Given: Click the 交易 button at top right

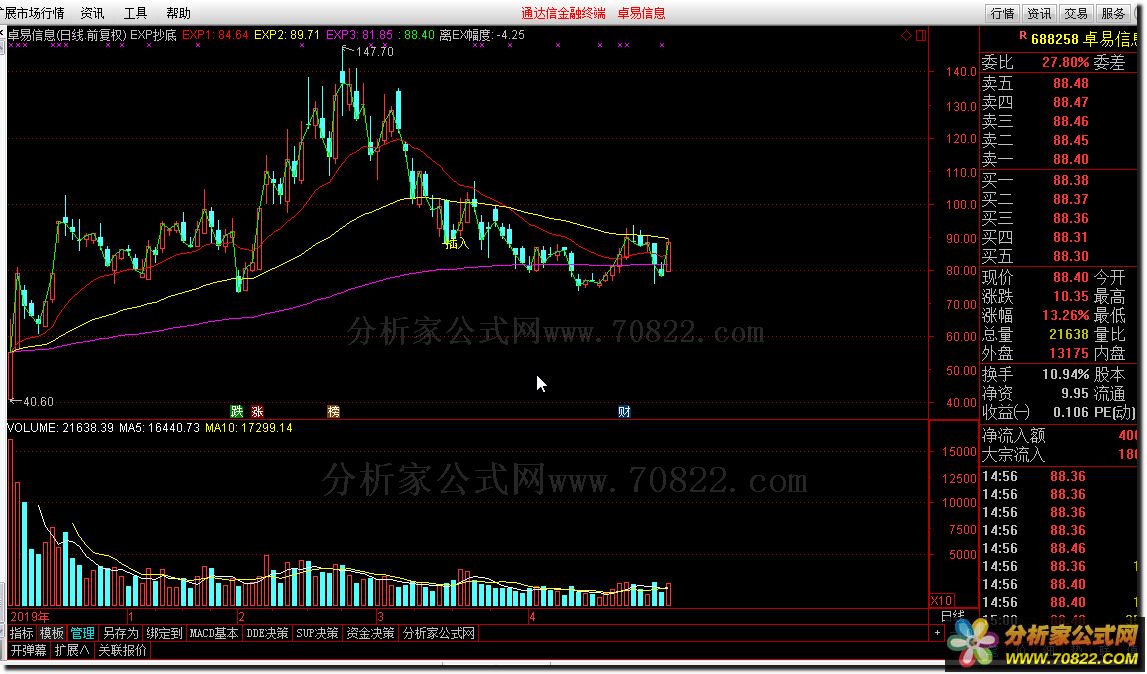Looking at the screenshot, I should 1075,13.
